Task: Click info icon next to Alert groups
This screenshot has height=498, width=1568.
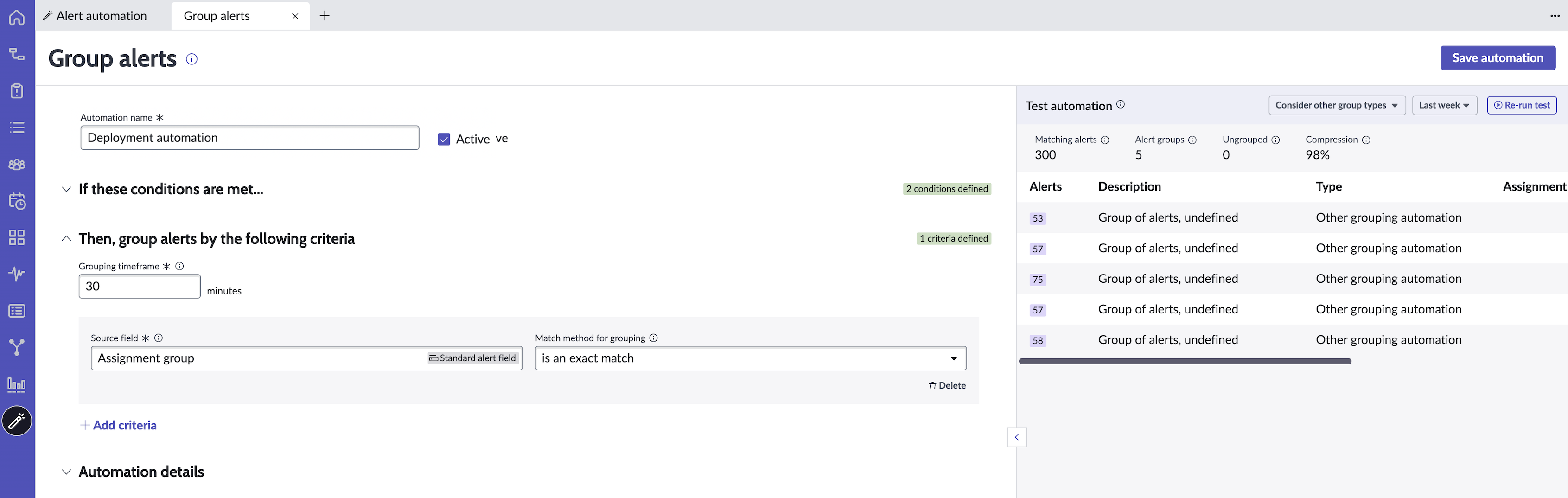Action: 1192,140
